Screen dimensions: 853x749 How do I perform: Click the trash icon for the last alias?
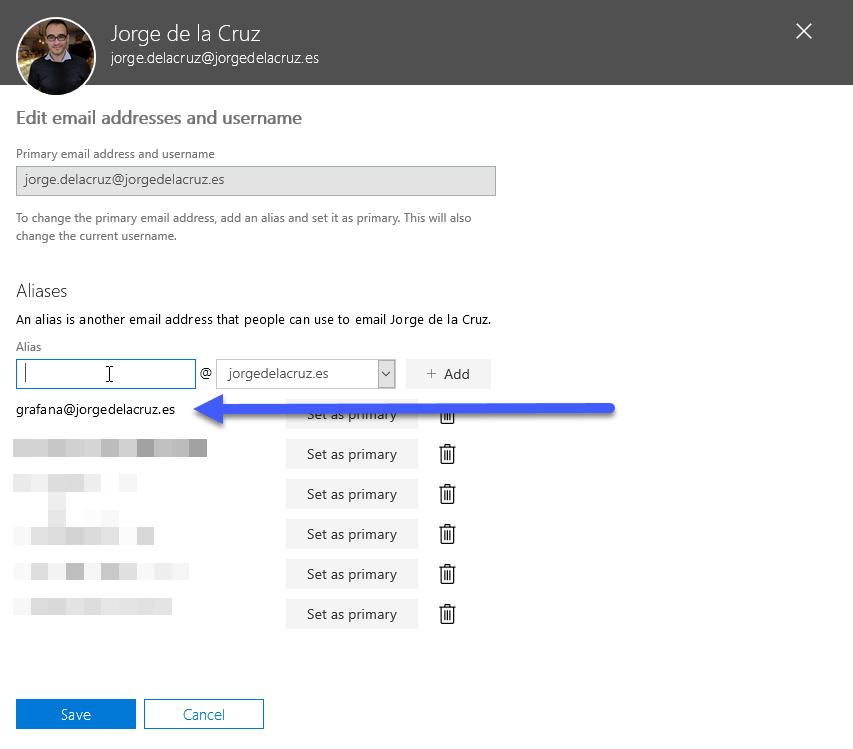coord(447,614)
